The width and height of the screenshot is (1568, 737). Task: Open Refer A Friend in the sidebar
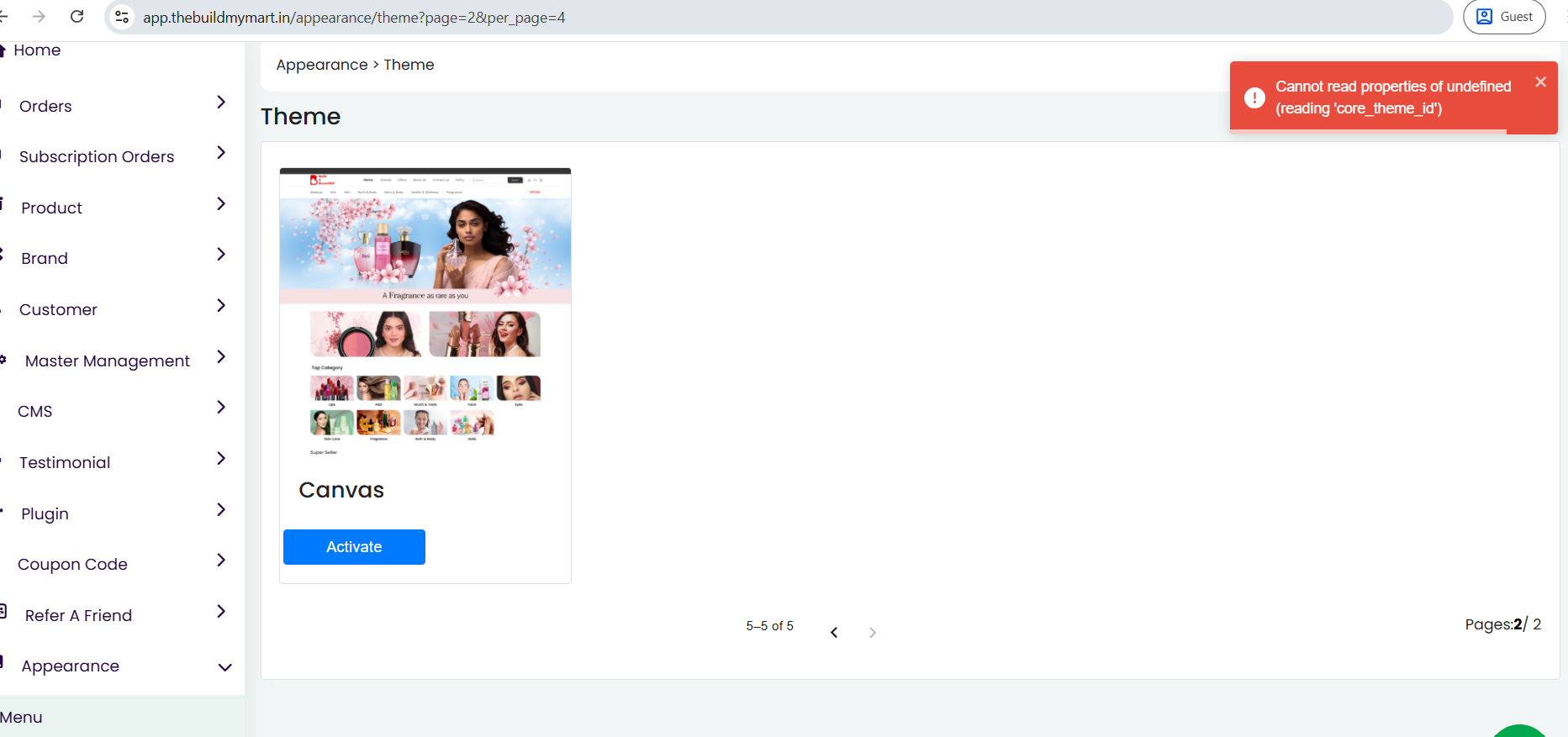coord(78,616)
